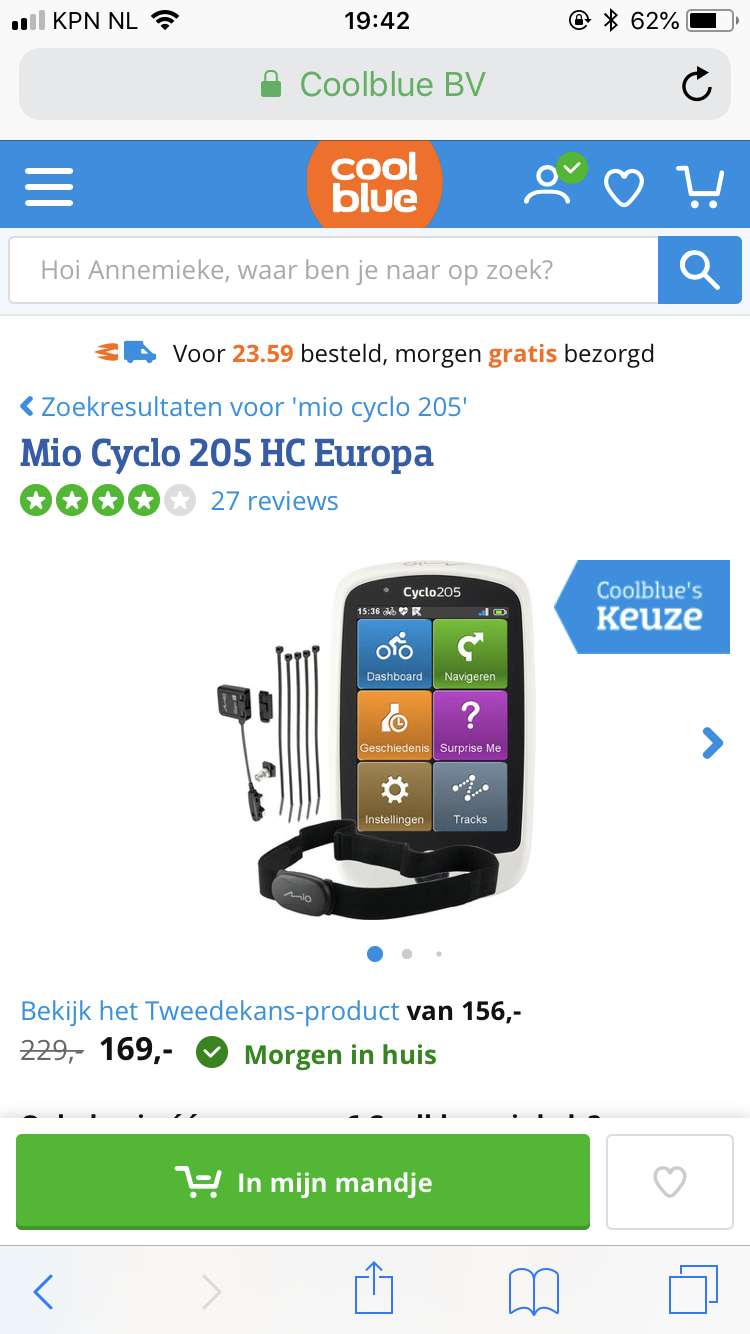The height and width of the screenshot is (1334, 750).
Task: Tap Safari's share icon
Action: (x=374, y=1288)
